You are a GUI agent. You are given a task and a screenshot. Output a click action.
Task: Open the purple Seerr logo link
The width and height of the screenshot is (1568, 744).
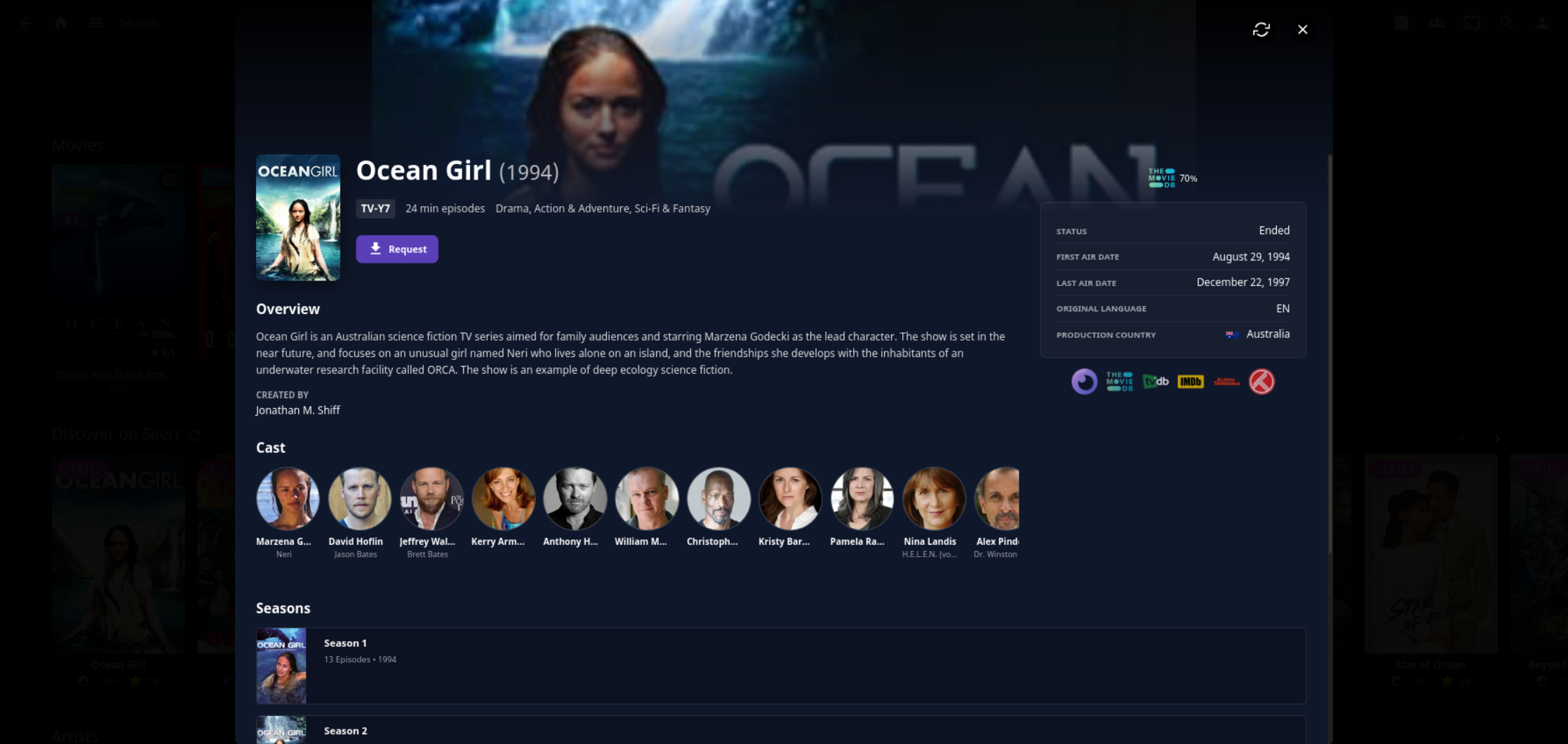click(1084, 381)
